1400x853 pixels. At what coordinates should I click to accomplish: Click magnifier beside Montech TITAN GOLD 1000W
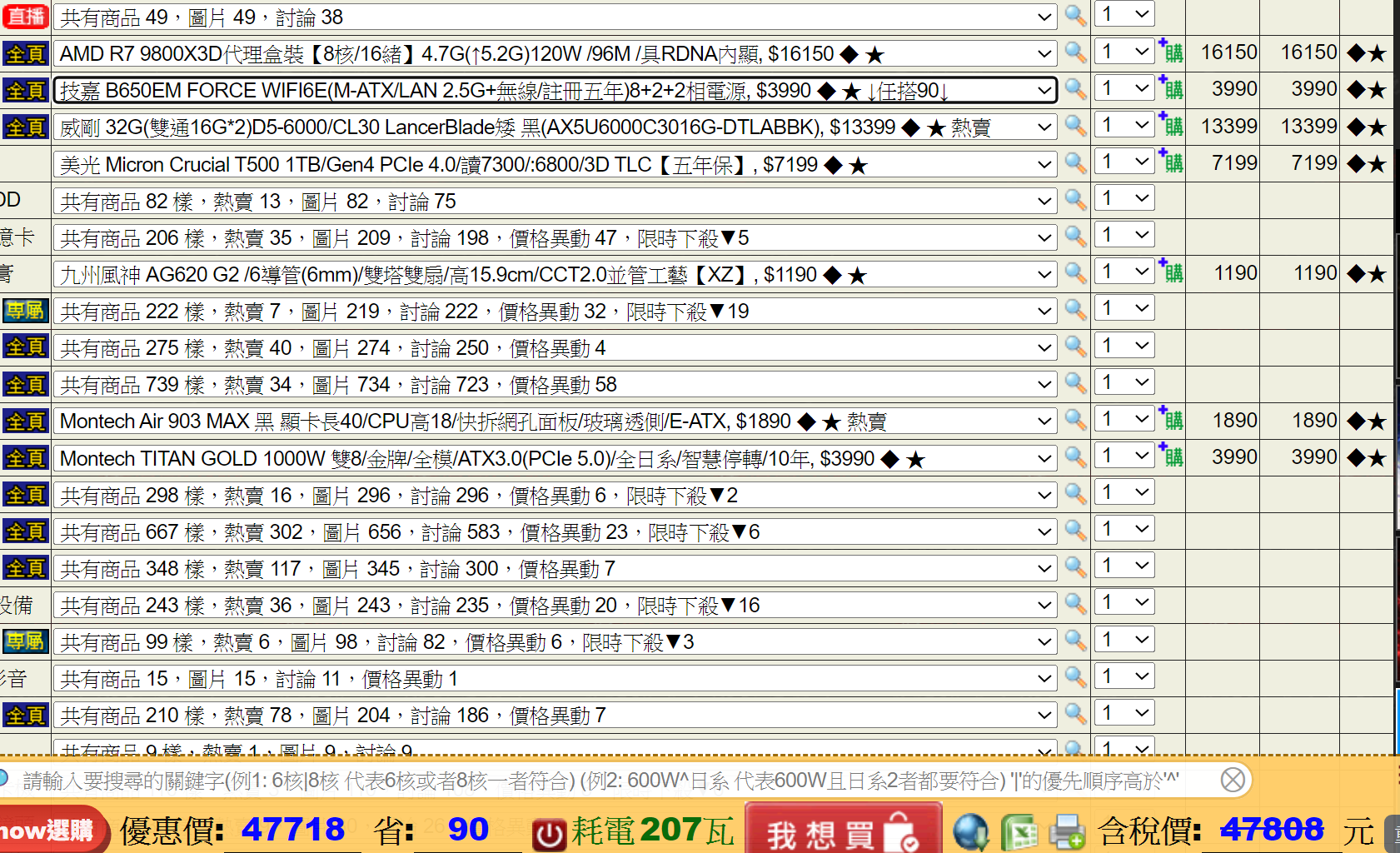[x=1075, y=457]
